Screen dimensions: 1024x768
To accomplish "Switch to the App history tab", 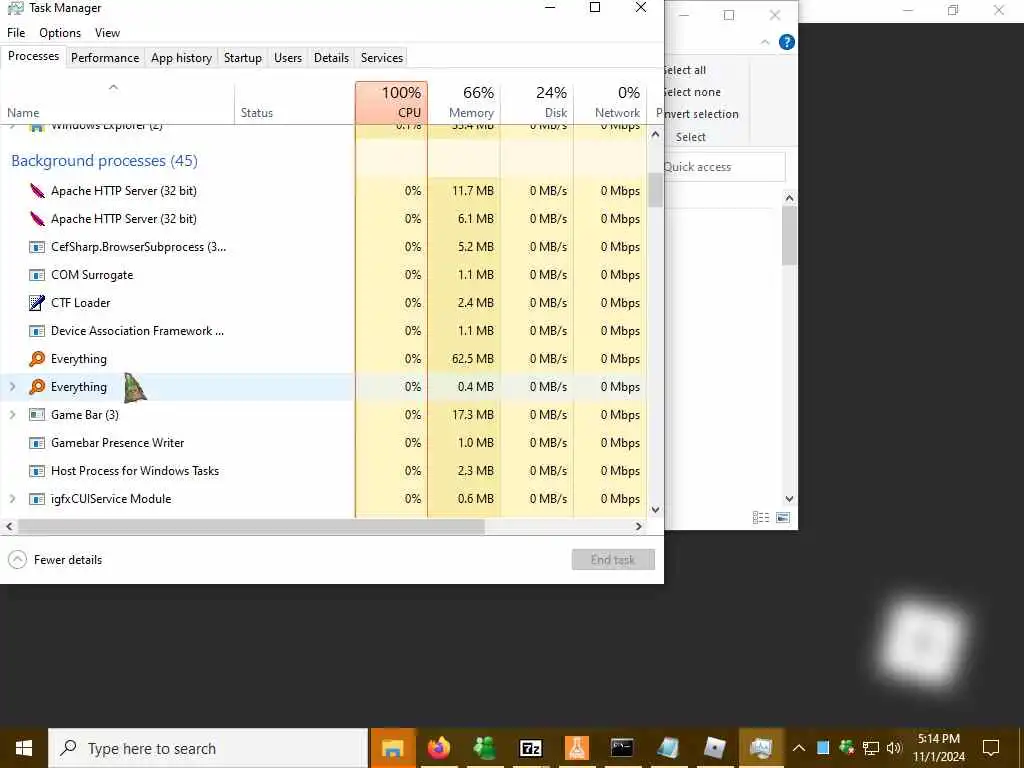I will [182, 57].
